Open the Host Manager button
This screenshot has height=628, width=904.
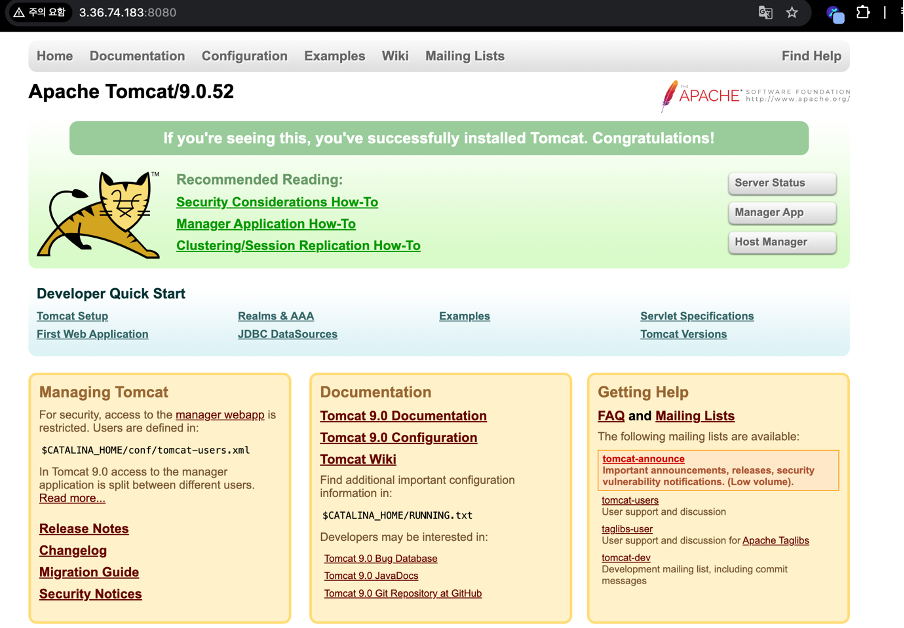point(782,242)
